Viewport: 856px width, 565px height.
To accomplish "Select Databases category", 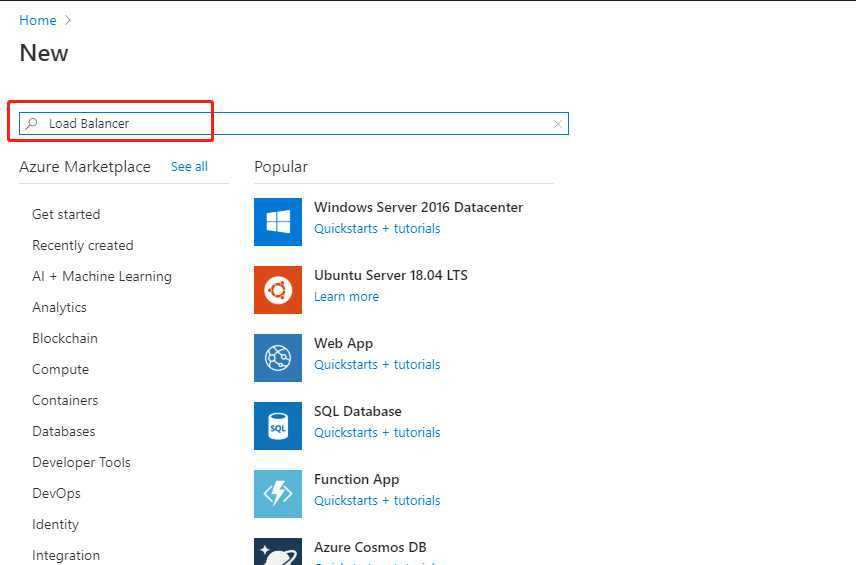I will click(63, 431).
